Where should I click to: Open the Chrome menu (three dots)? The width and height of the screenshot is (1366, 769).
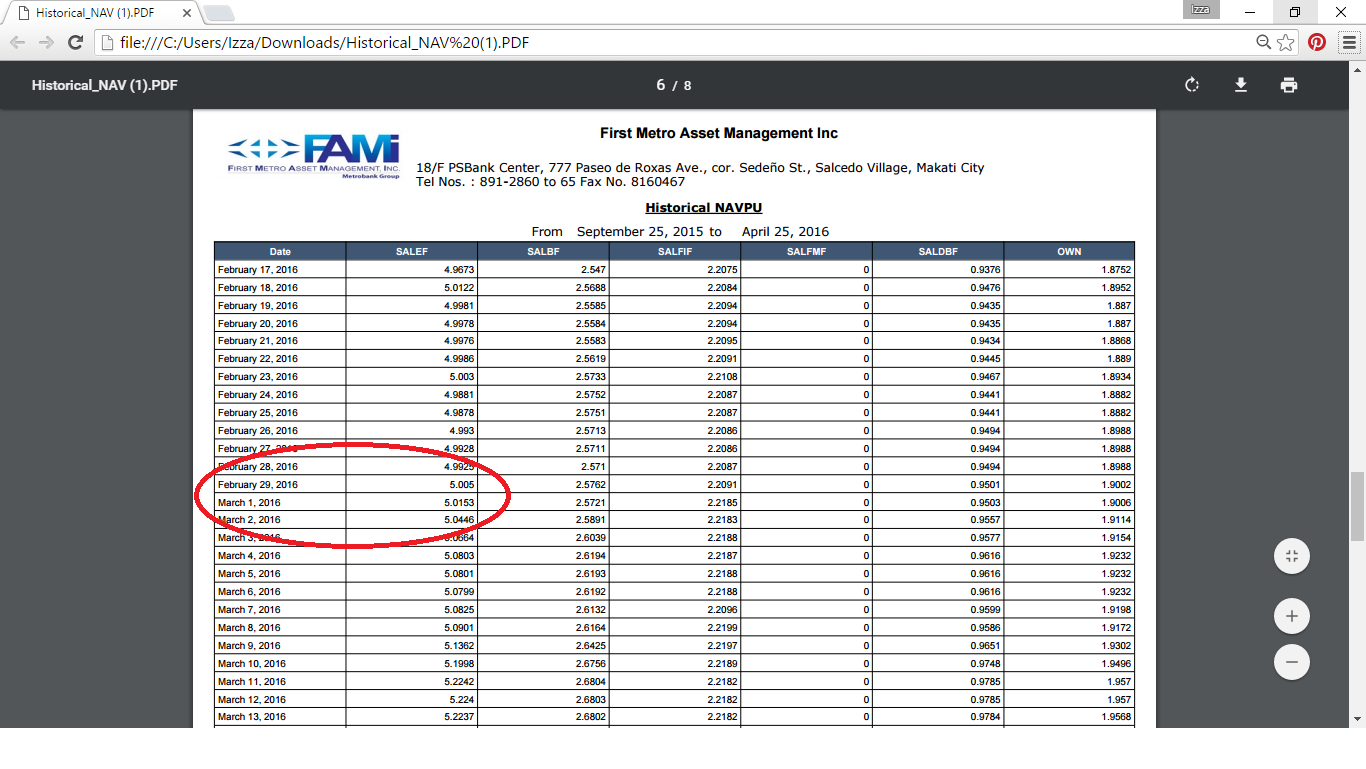[x=1347, y=42]
